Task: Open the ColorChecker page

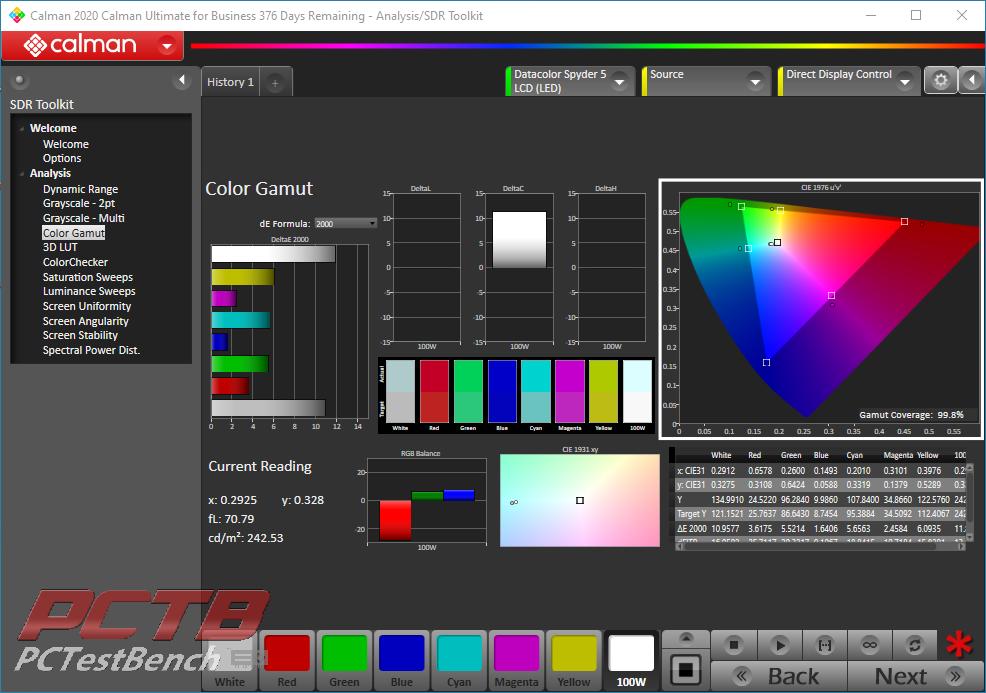Action: pos(75,262)
